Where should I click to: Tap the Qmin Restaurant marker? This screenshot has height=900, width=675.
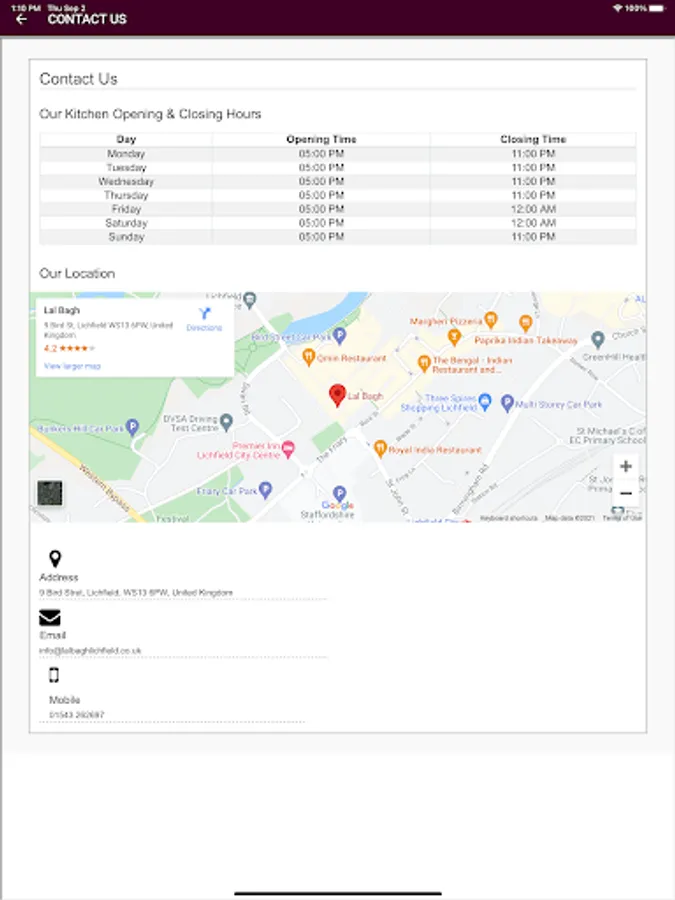[309, 357]
